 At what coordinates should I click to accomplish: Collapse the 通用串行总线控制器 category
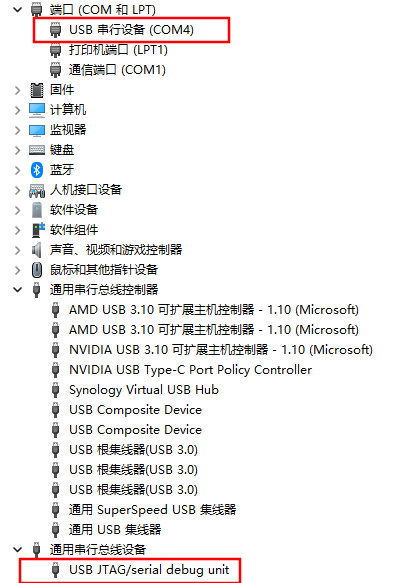click(x=17, y=290)
